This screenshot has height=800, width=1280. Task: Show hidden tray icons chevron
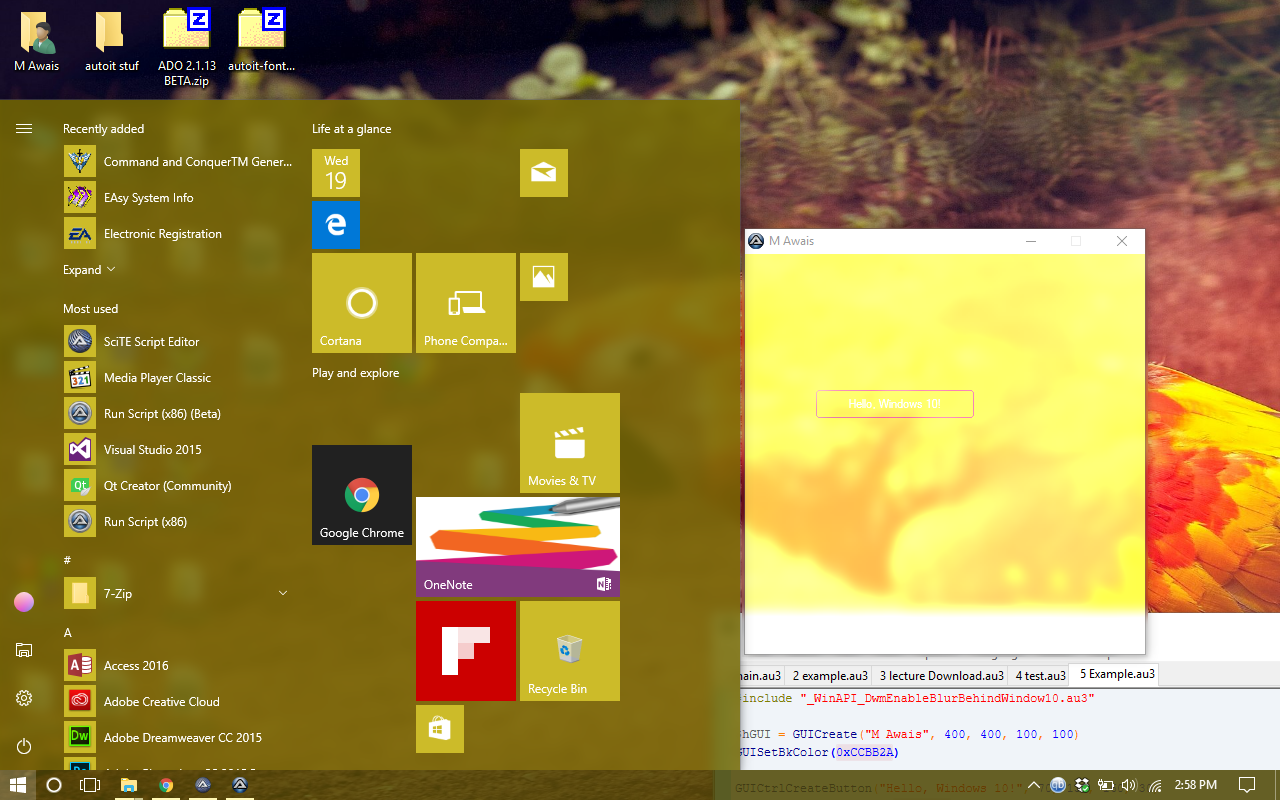pyautogui.click(x=1034, y=785)
